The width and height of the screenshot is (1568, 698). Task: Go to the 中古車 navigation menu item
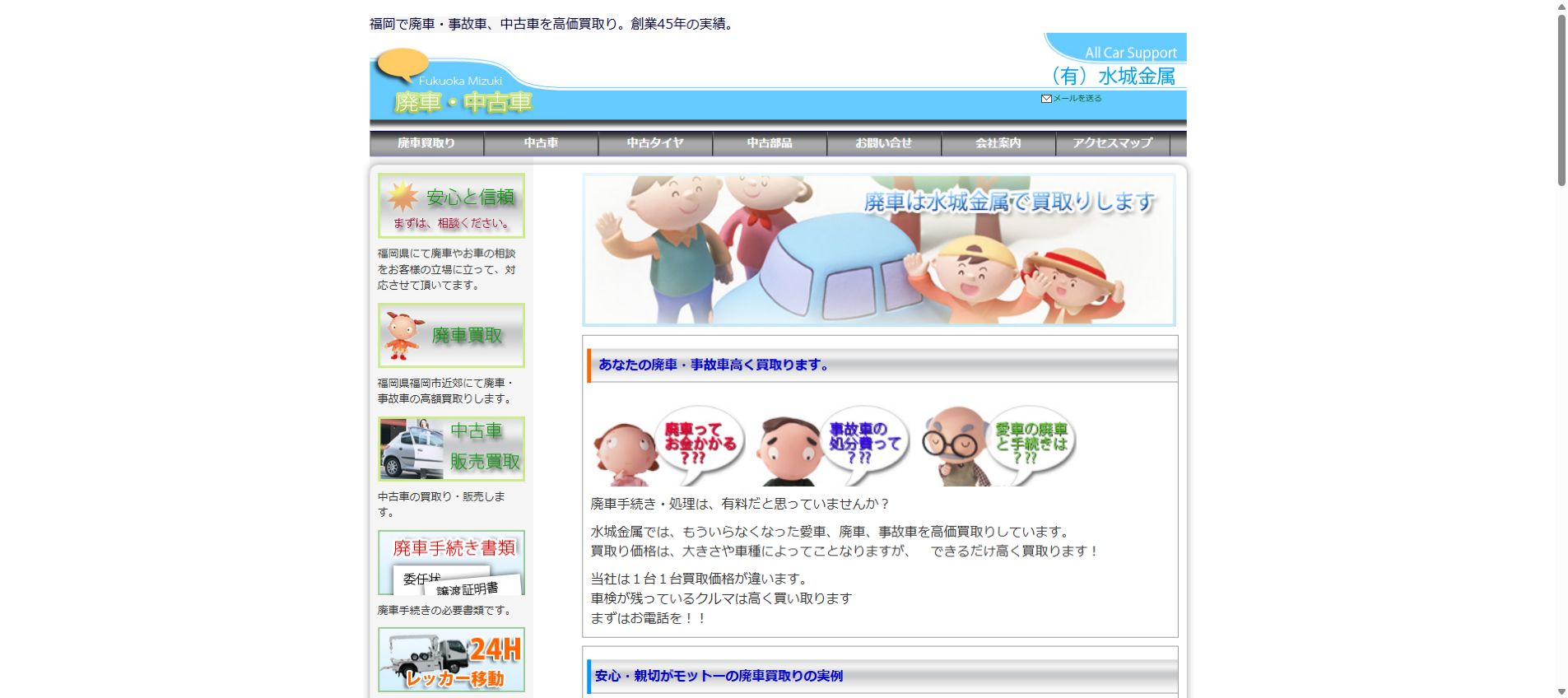(541, 143)
